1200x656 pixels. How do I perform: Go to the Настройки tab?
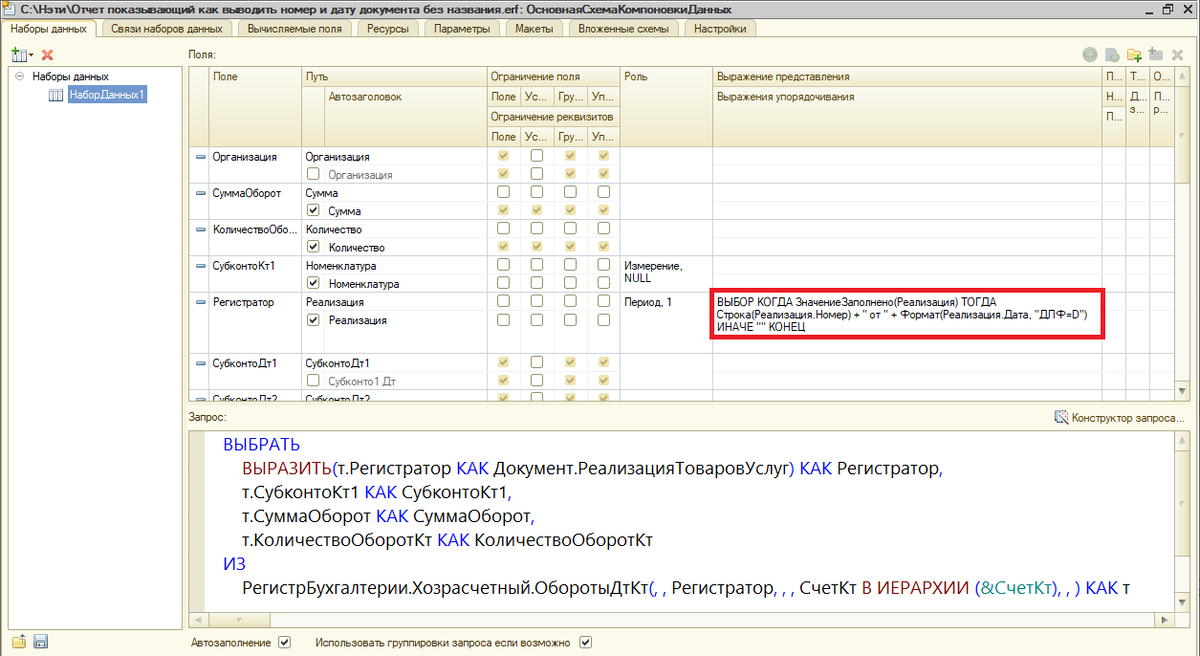click(720, 29)
